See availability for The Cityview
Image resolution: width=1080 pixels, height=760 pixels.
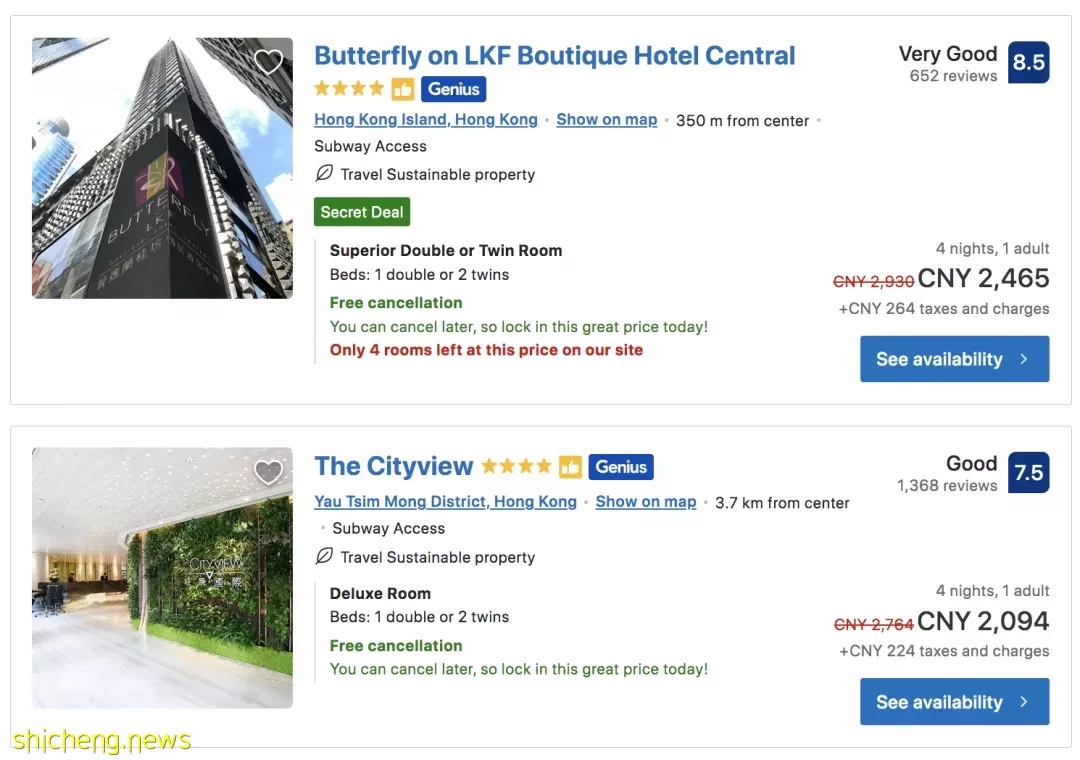coord(955,701)
